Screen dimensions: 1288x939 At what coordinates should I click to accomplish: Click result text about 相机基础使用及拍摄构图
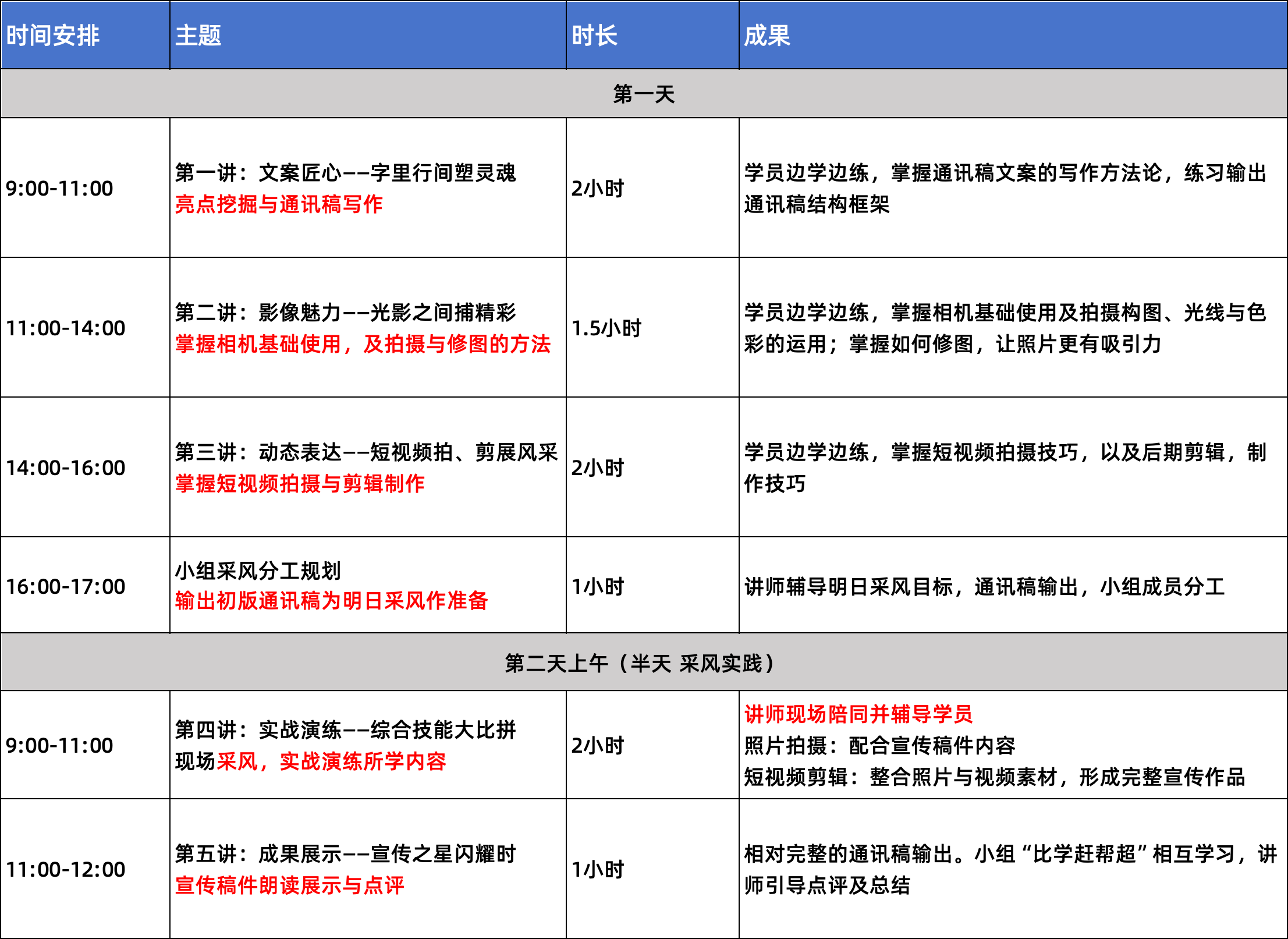pos(1005,313)
